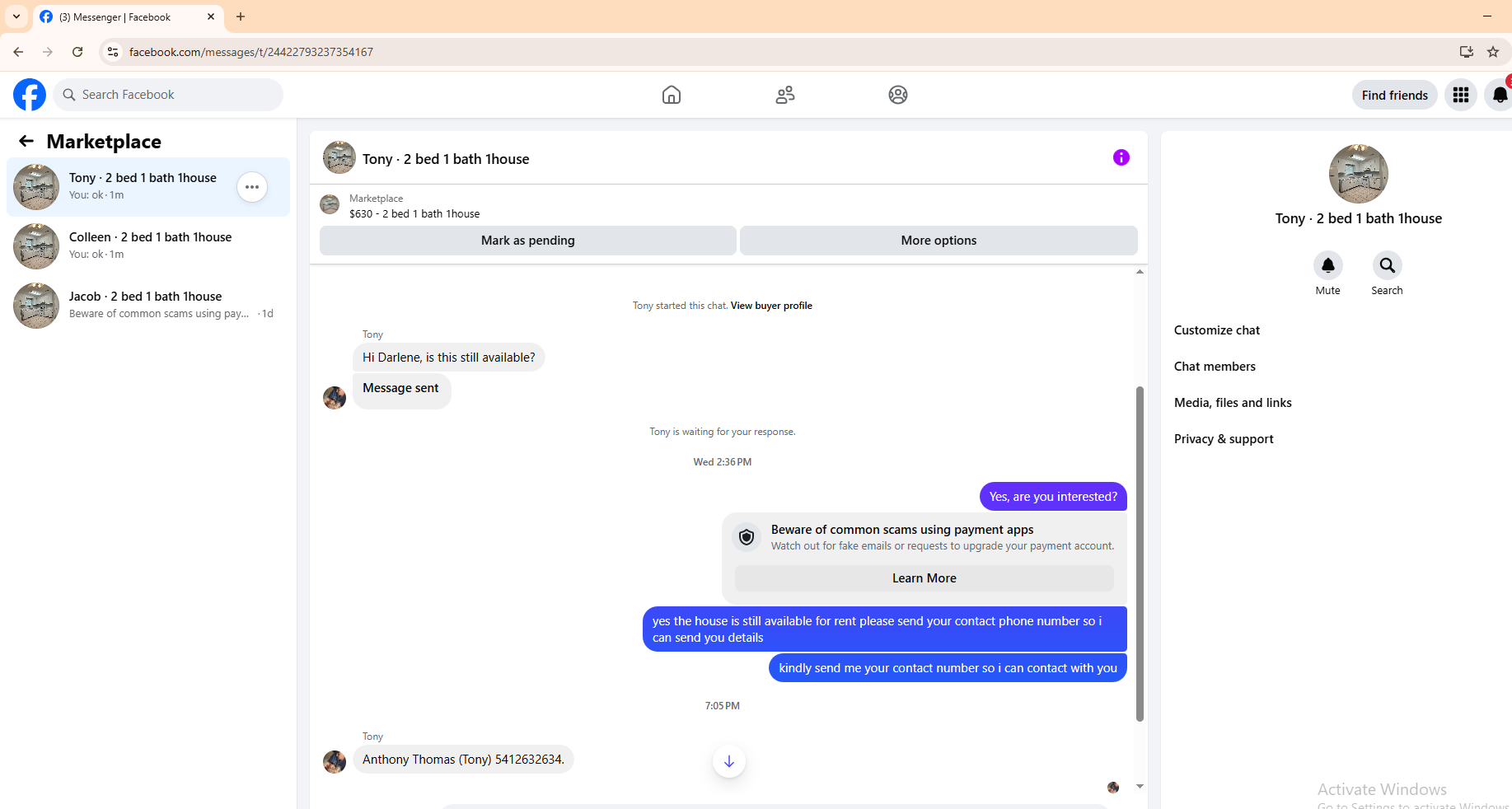This screenshot has width=1512, height=809.
Task: Mute this chat with the bell icon
Action: [1328, 265]
